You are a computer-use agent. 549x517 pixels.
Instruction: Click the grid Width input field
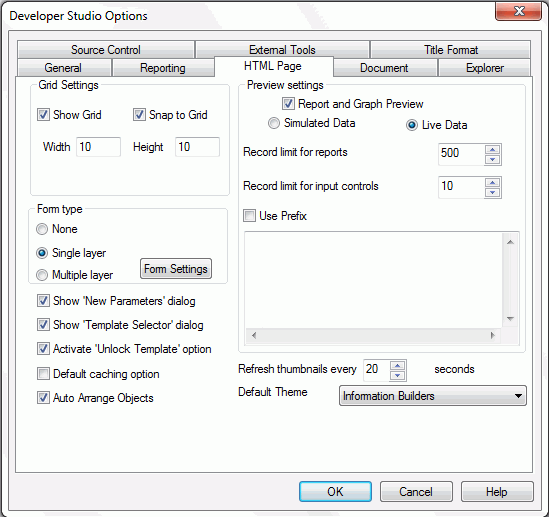pyautogui.click(x=98, y=147)
